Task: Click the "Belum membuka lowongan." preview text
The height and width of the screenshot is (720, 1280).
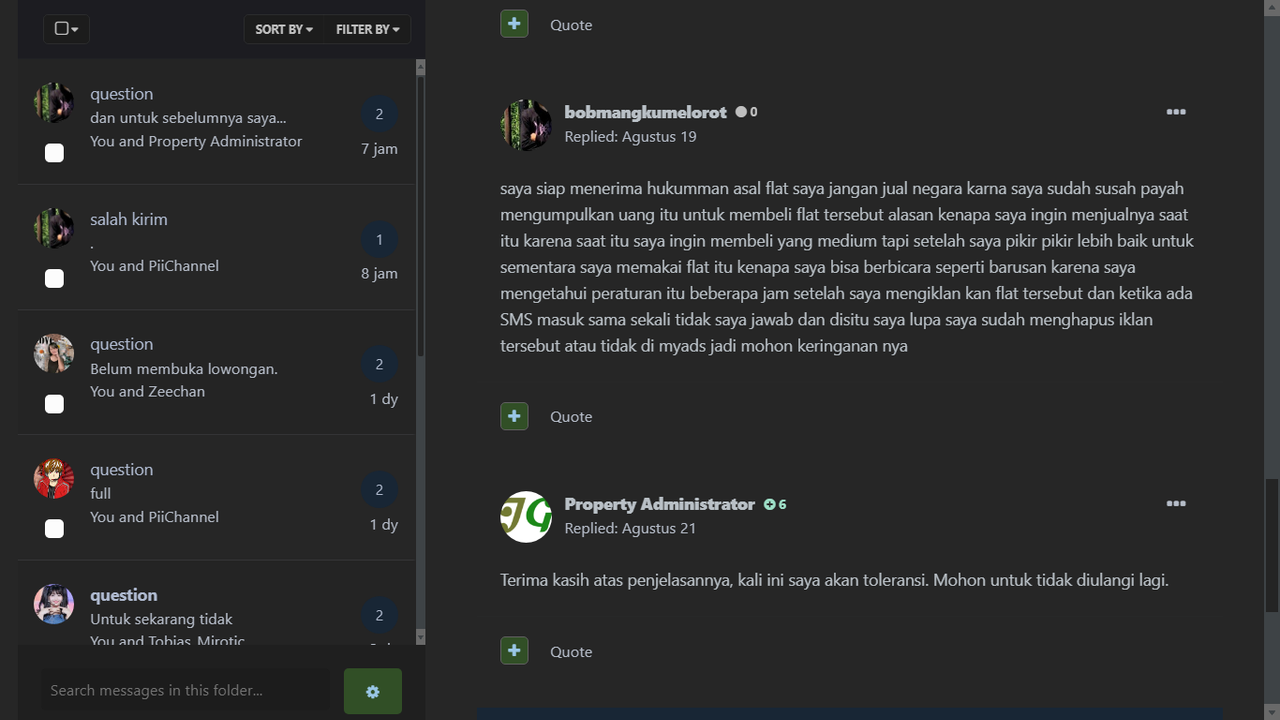Action: click(x=184, y=369)
